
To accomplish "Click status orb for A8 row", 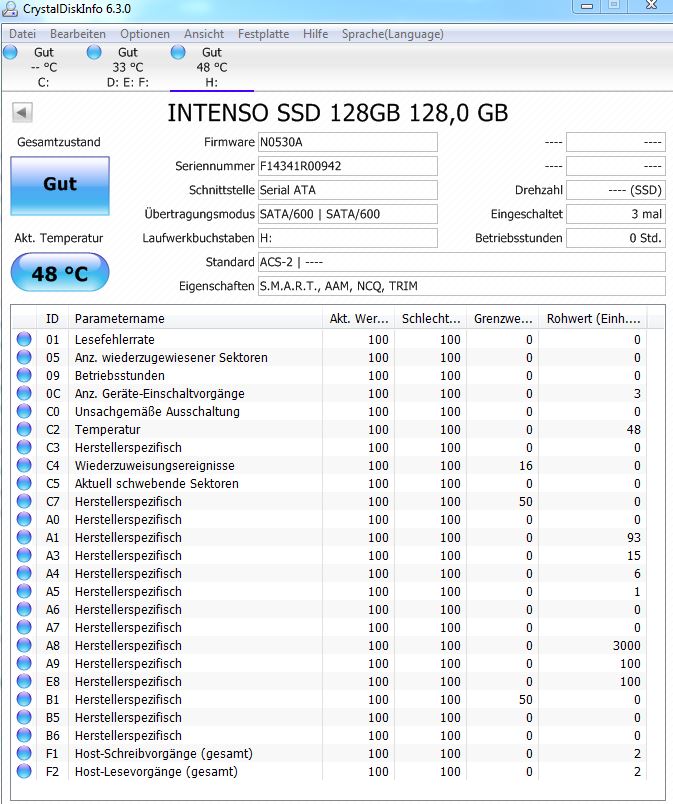I will tap(24, 645).
